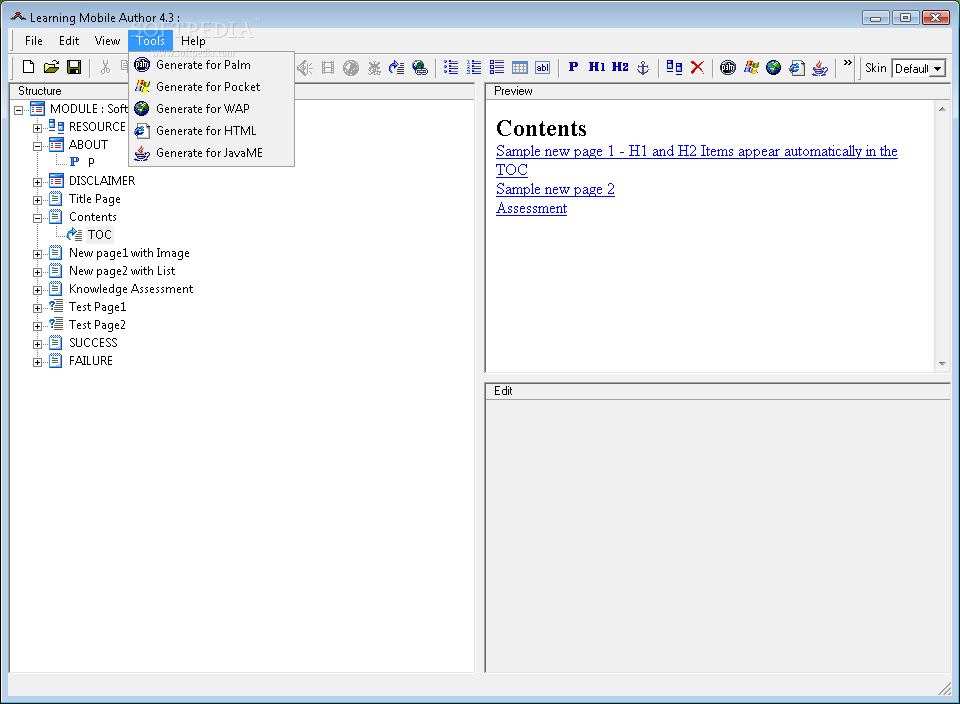
Task: Insert a table using toolbar icon
Action: click(520, 67)
